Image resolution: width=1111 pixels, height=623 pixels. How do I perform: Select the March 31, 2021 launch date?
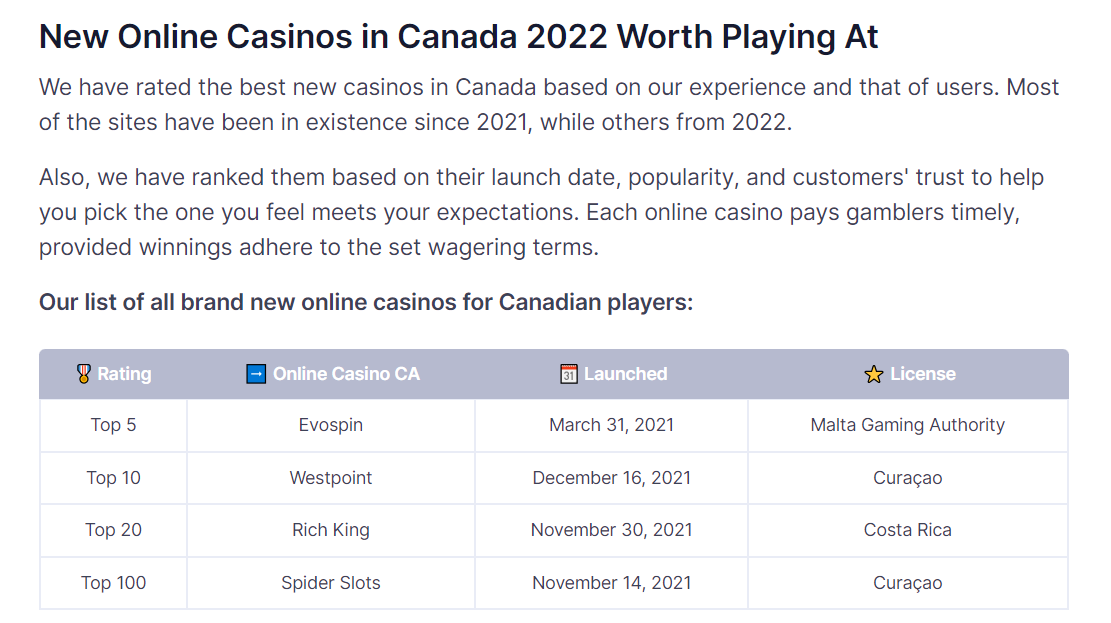pyautogui.click(x=611, y=425)
